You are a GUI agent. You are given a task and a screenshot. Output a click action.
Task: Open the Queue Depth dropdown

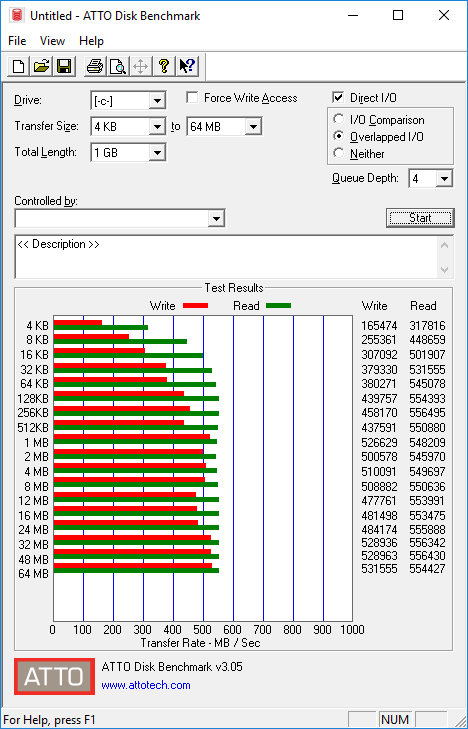[x=444, y=179]
